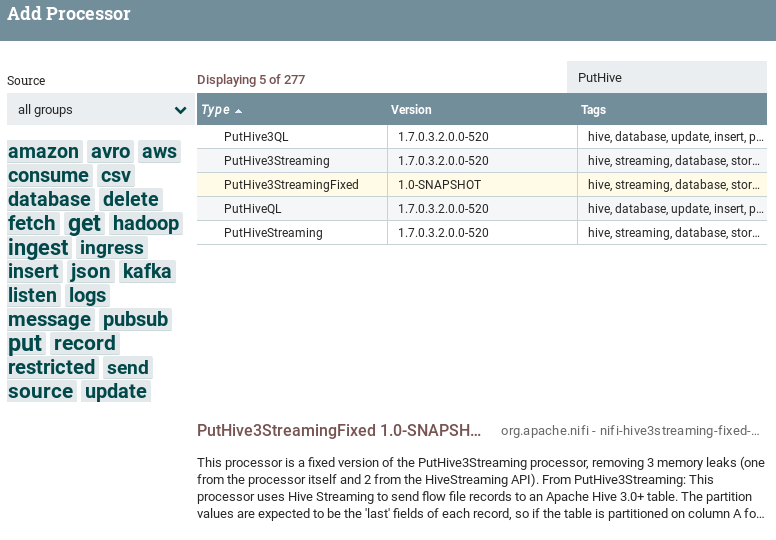Filter by the 'update' tag
This screenshot has width=776, height=540.
(x=116, y=392)
